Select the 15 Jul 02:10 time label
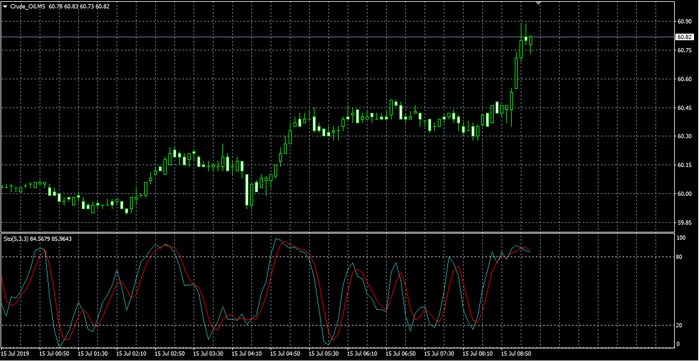Image resolution: width=700 pixels, height=361 pixels. (131, 353)
